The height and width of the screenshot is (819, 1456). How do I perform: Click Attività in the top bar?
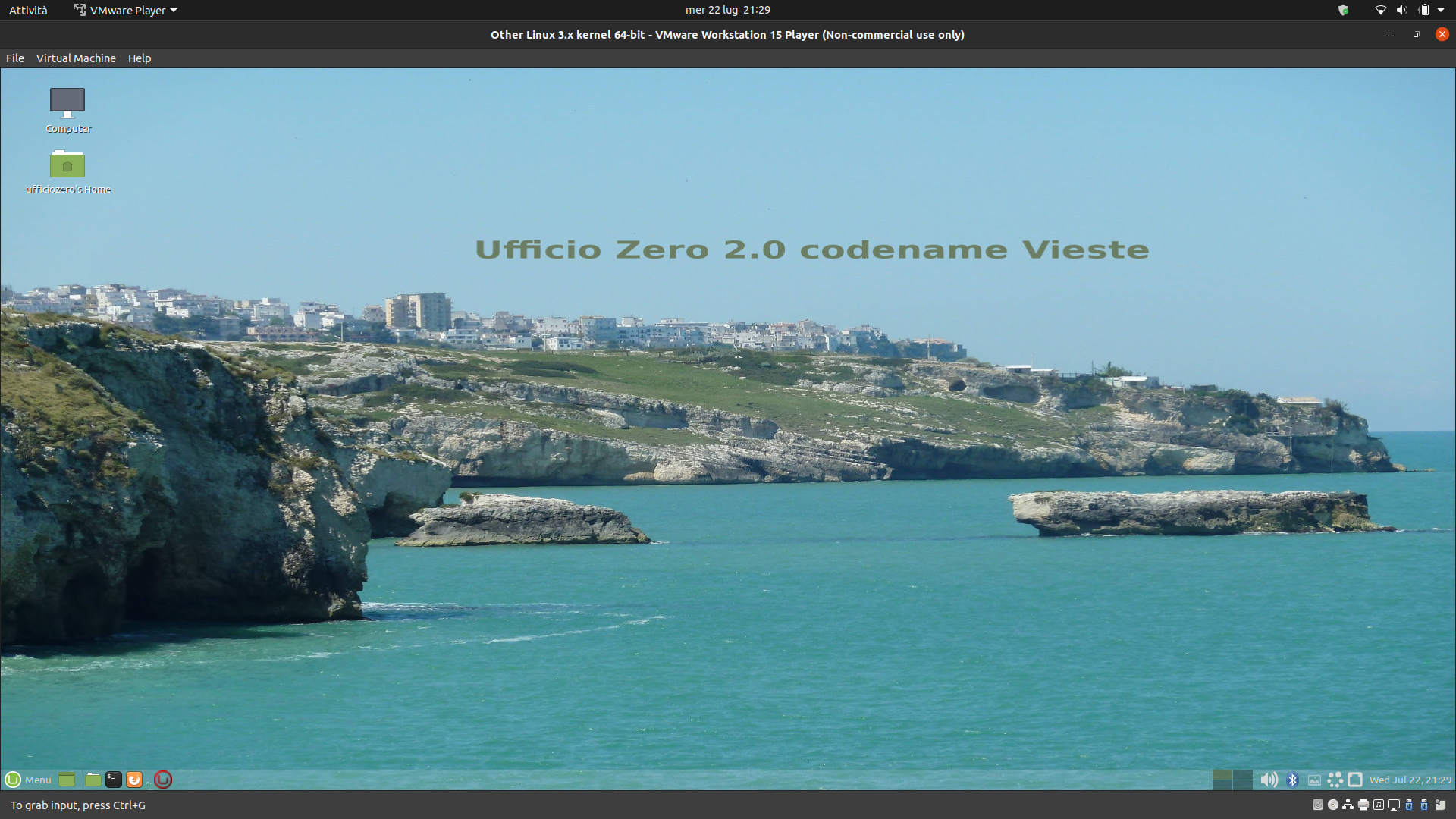point(28,10)
